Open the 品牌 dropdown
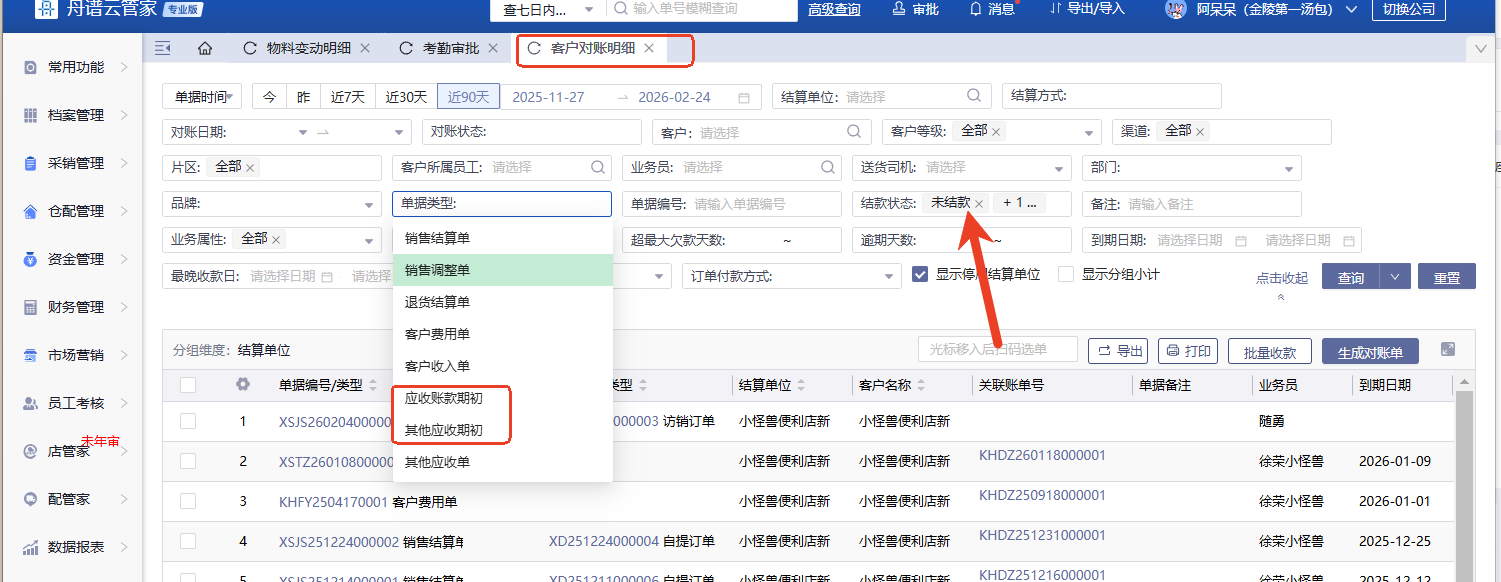Image resolution: width=1501 pixels, height=582 pixels. click(271, 204)
